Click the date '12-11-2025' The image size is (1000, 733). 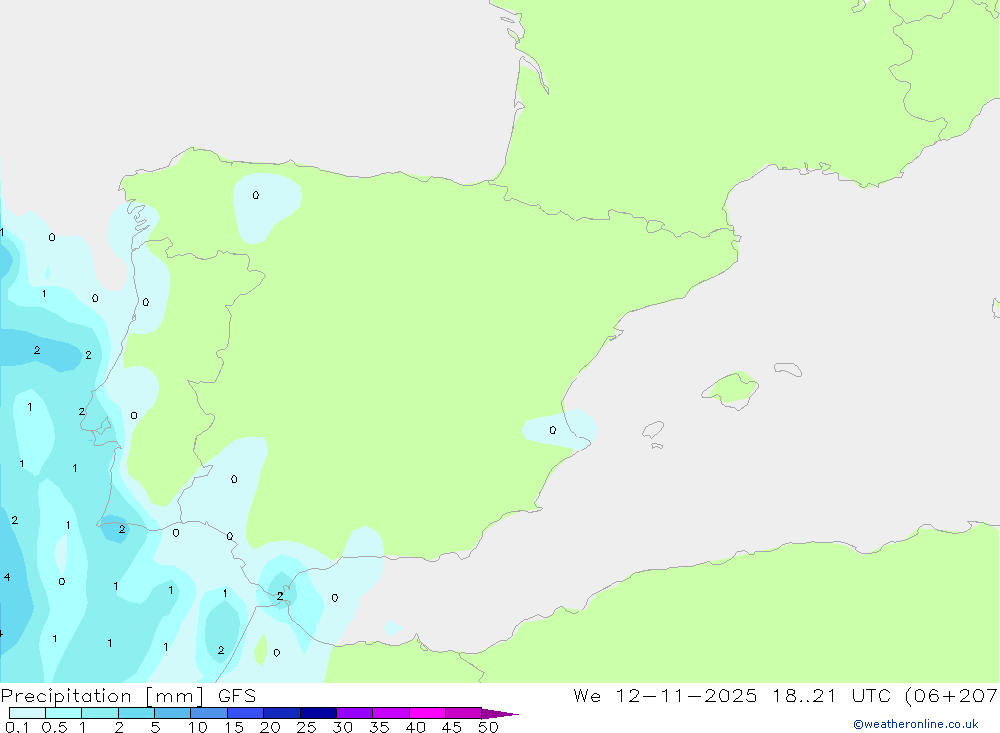pyautogui.click(x=686, y=695)
